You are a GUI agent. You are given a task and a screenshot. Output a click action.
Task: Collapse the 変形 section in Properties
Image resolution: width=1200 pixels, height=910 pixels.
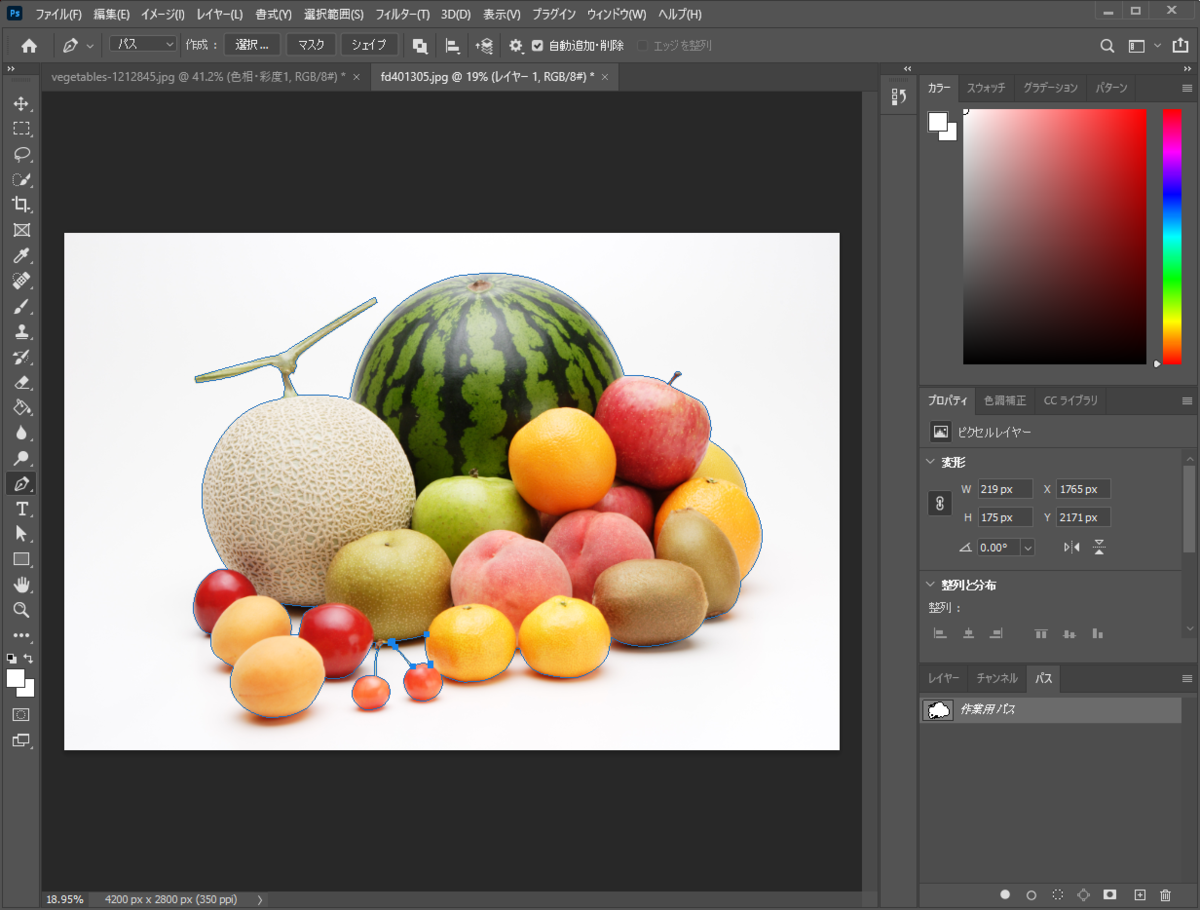click(930, 462)
